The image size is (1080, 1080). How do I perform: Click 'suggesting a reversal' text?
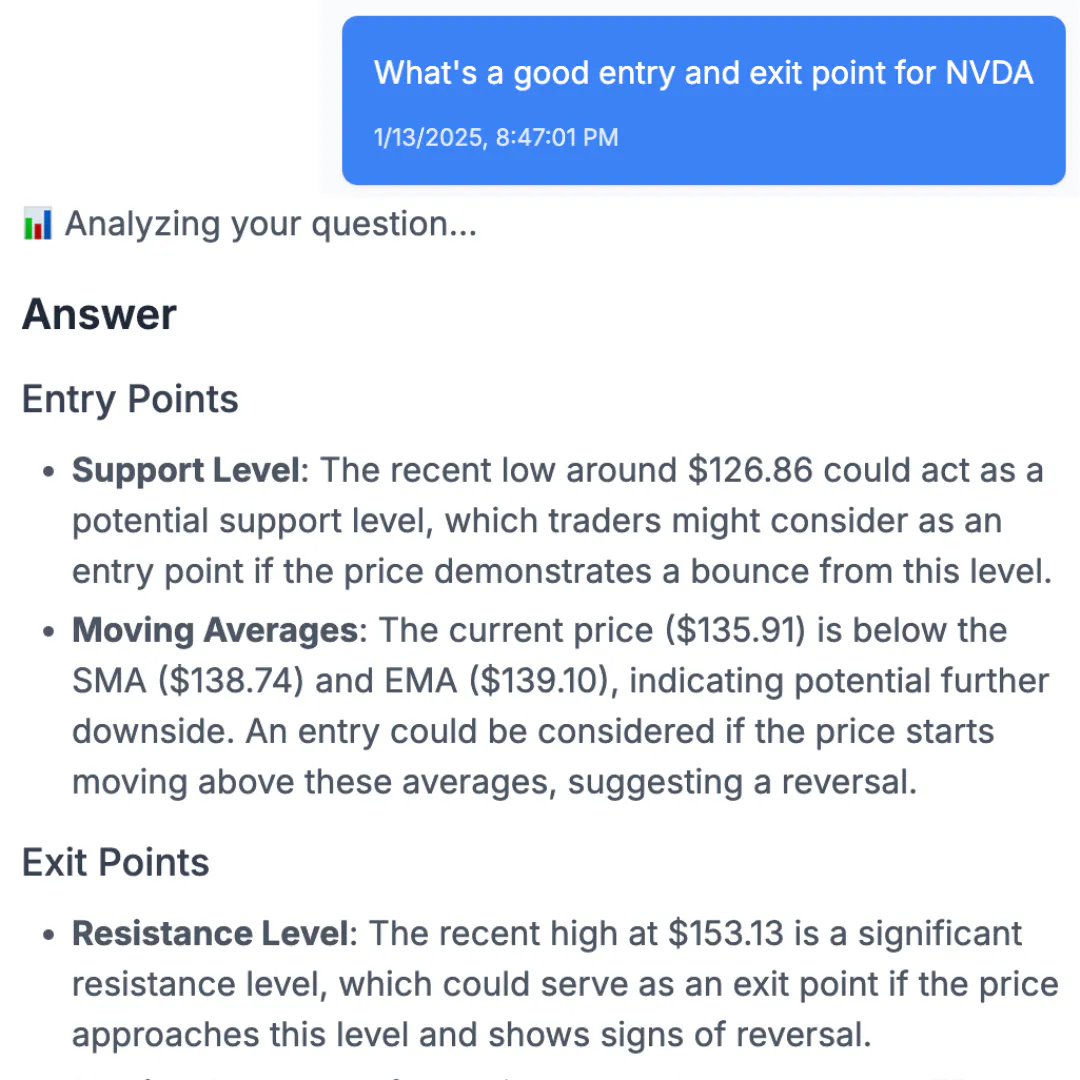[742, 782]
